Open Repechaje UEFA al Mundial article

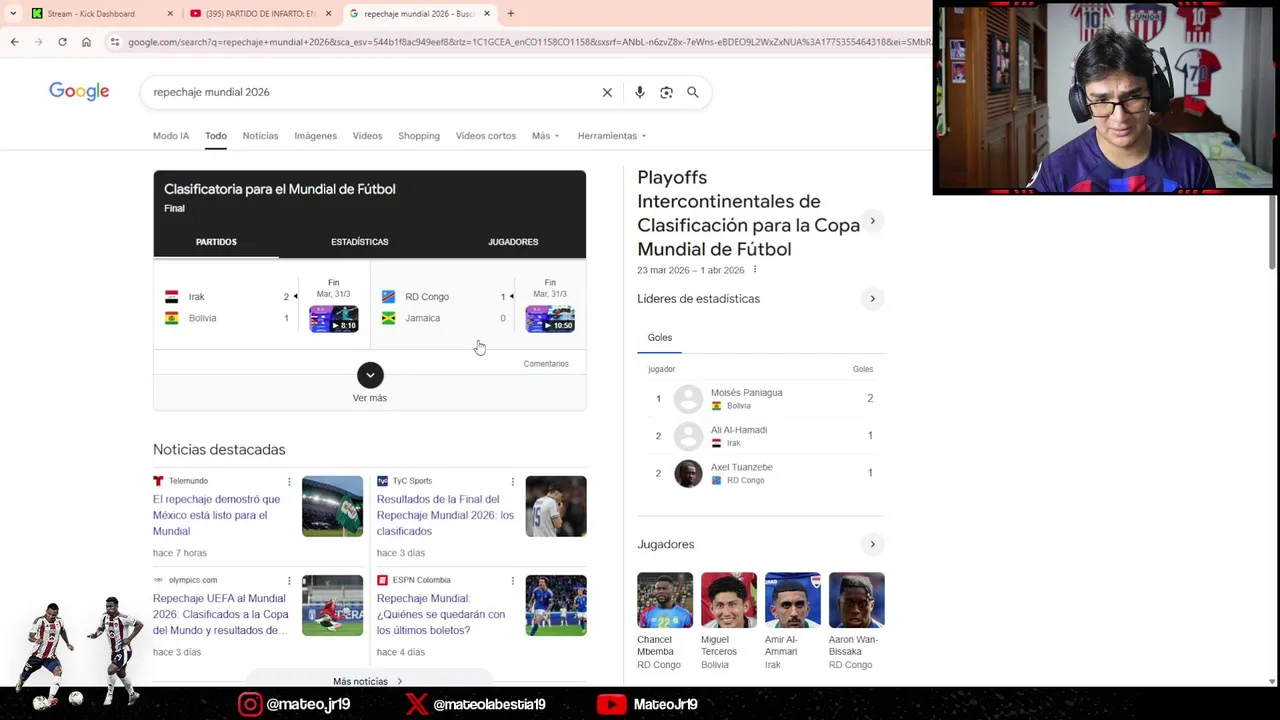pyautogui.click(x=220, y=614)
